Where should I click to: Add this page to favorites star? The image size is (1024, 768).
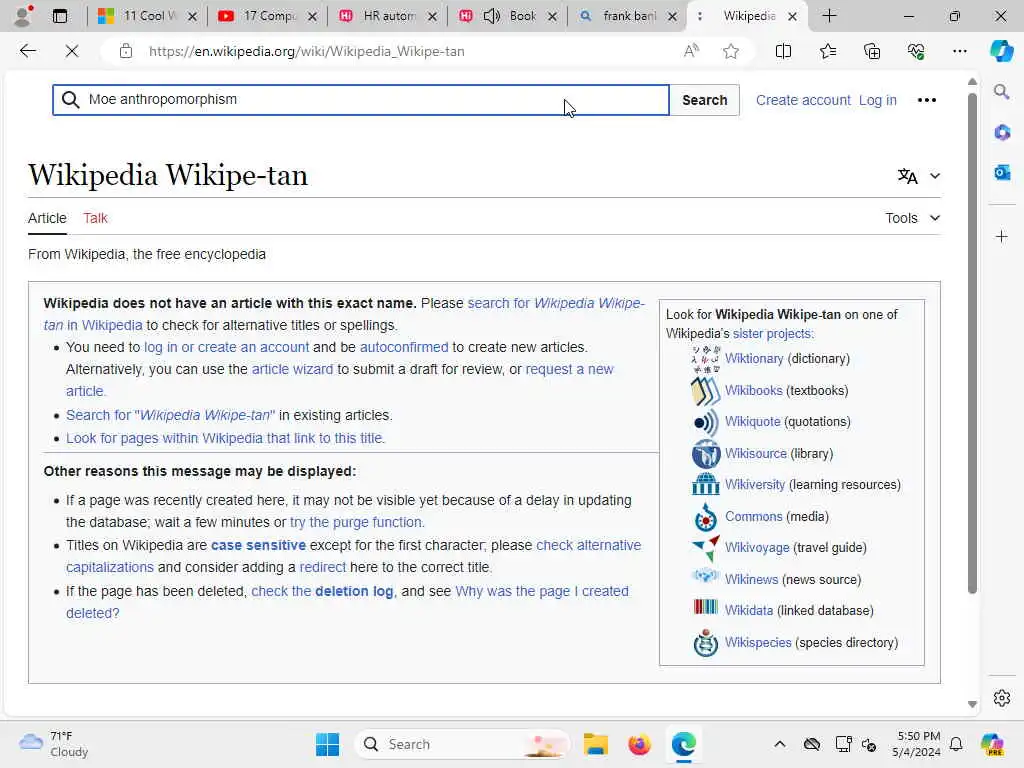[731, 51]
